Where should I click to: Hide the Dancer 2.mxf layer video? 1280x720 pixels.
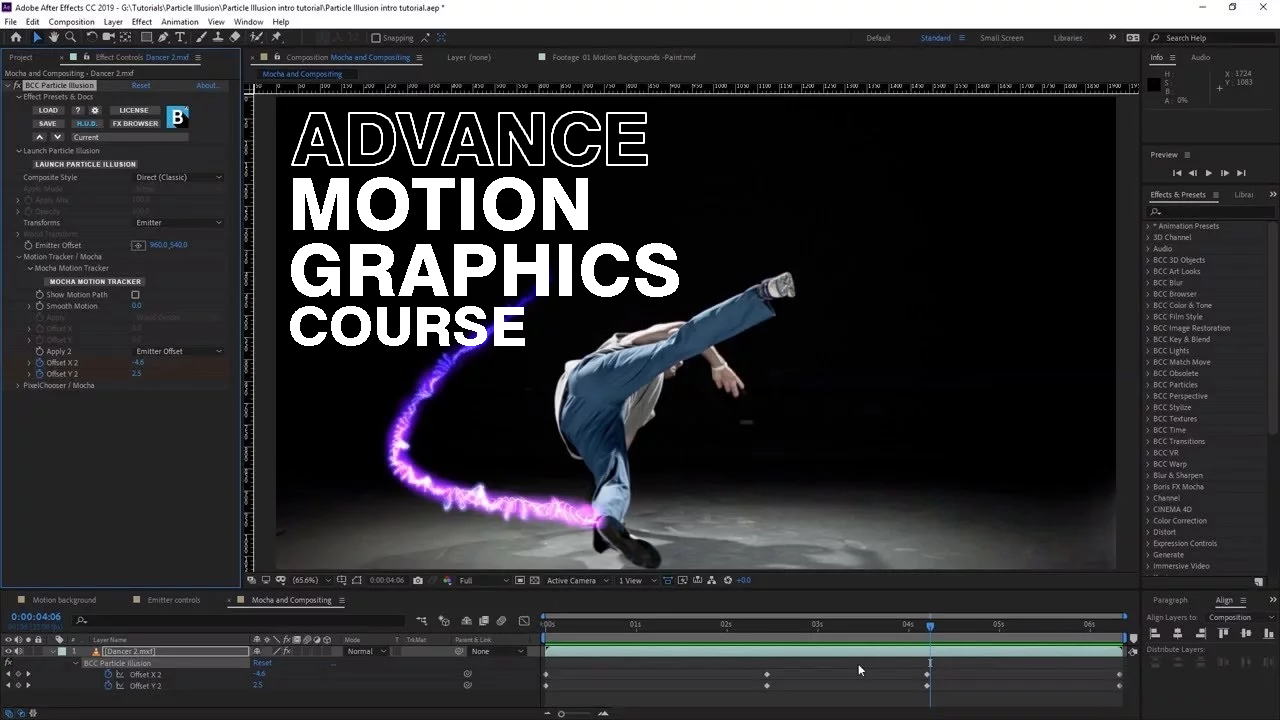pos(9,651)
